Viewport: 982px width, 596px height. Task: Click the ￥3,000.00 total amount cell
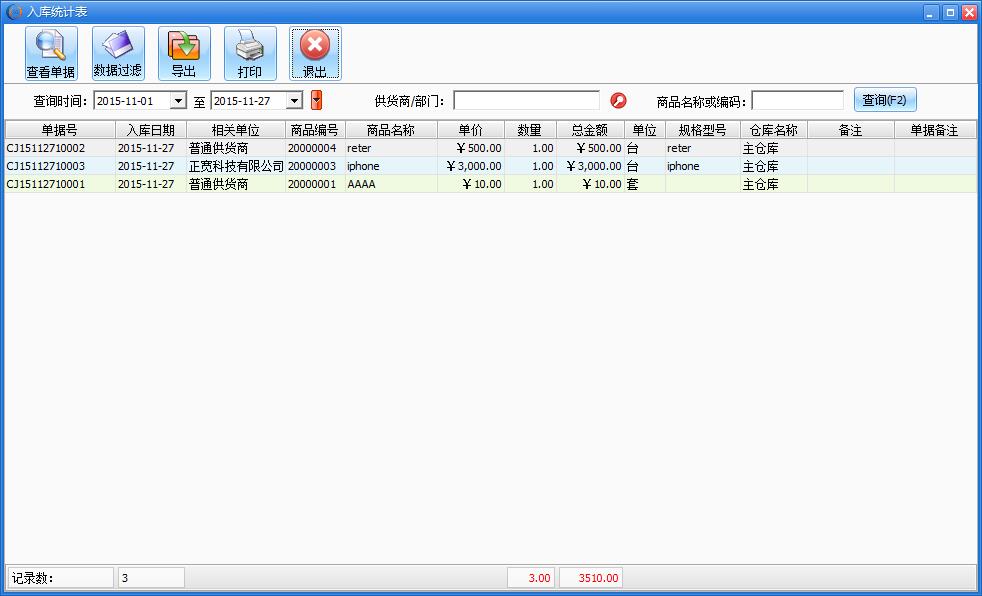(x=590, y=166)
